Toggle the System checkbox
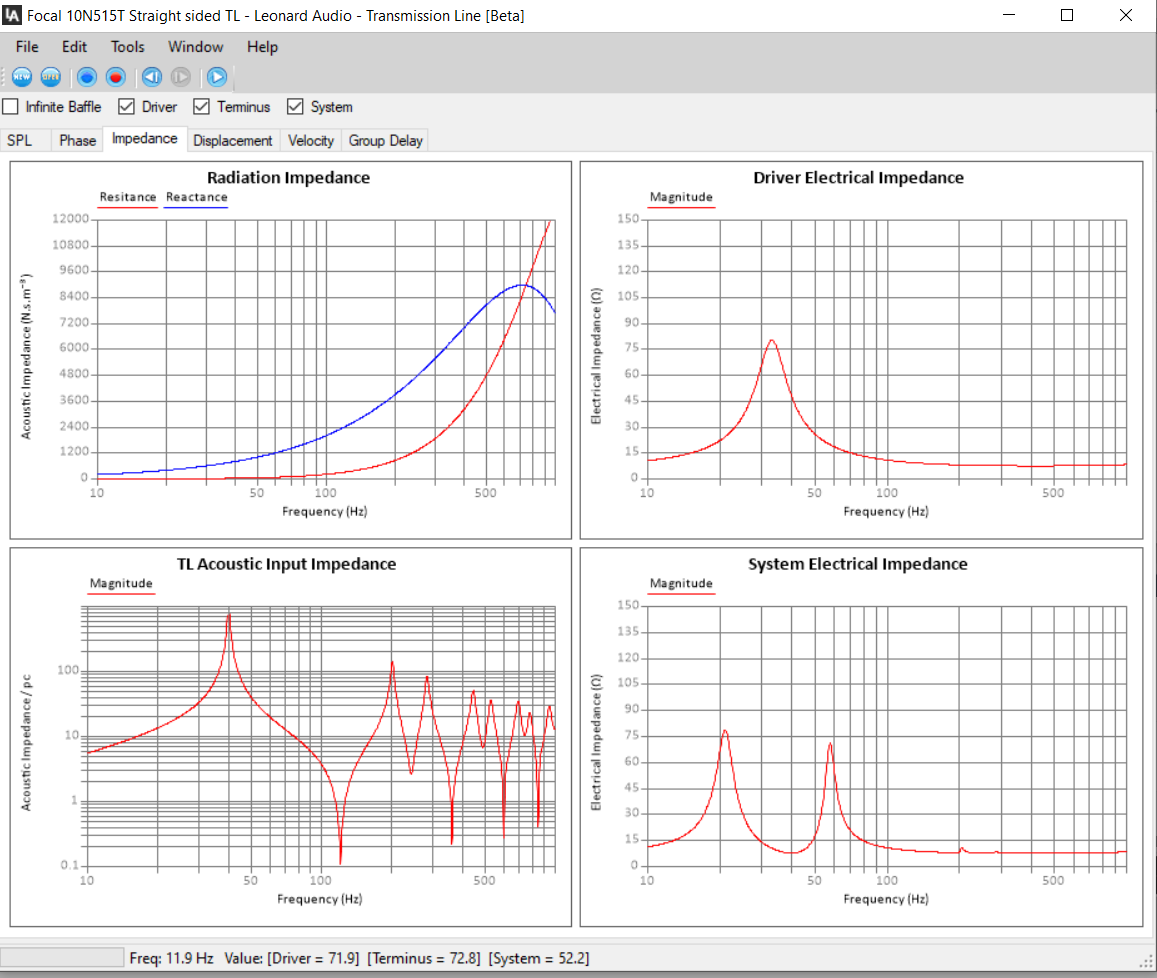 [x=295, y=107]
